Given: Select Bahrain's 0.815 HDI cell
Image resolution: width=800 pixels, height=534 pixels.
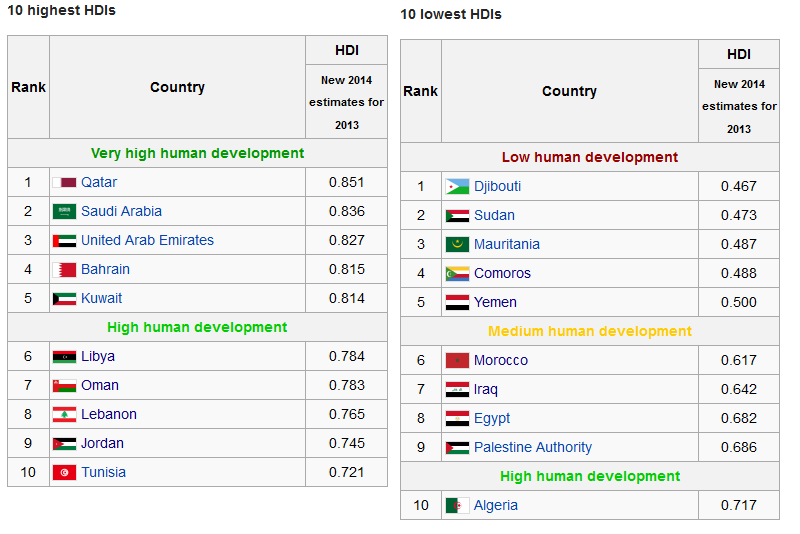Looking at the screenshot, I should [x=346, y=270].
